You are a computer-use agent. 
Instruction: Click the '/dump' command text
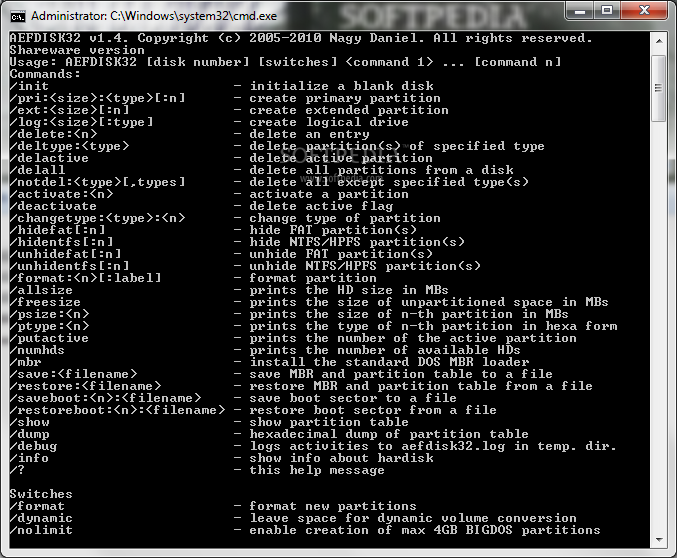(x=29, y=434)
